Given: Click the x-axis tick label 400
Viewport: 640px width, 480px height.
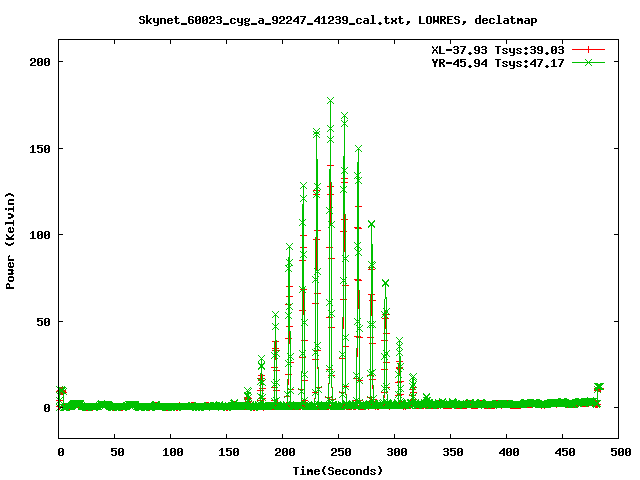Looking at the screenshot, I should pyautogui.click(x=509, y=452).
